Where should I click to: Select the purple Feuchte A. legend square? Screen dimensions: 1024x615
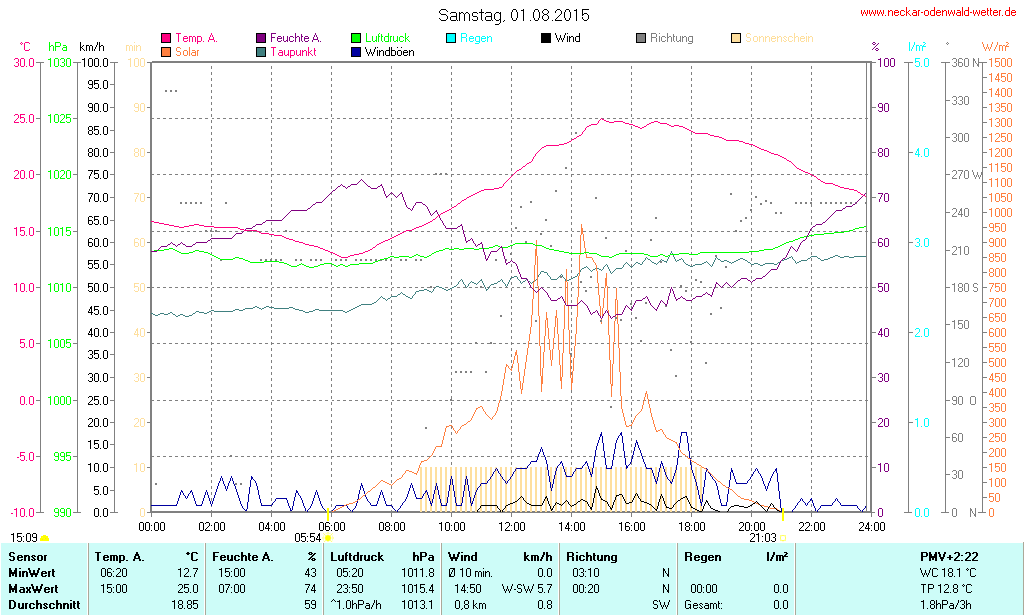pos(262,38)
